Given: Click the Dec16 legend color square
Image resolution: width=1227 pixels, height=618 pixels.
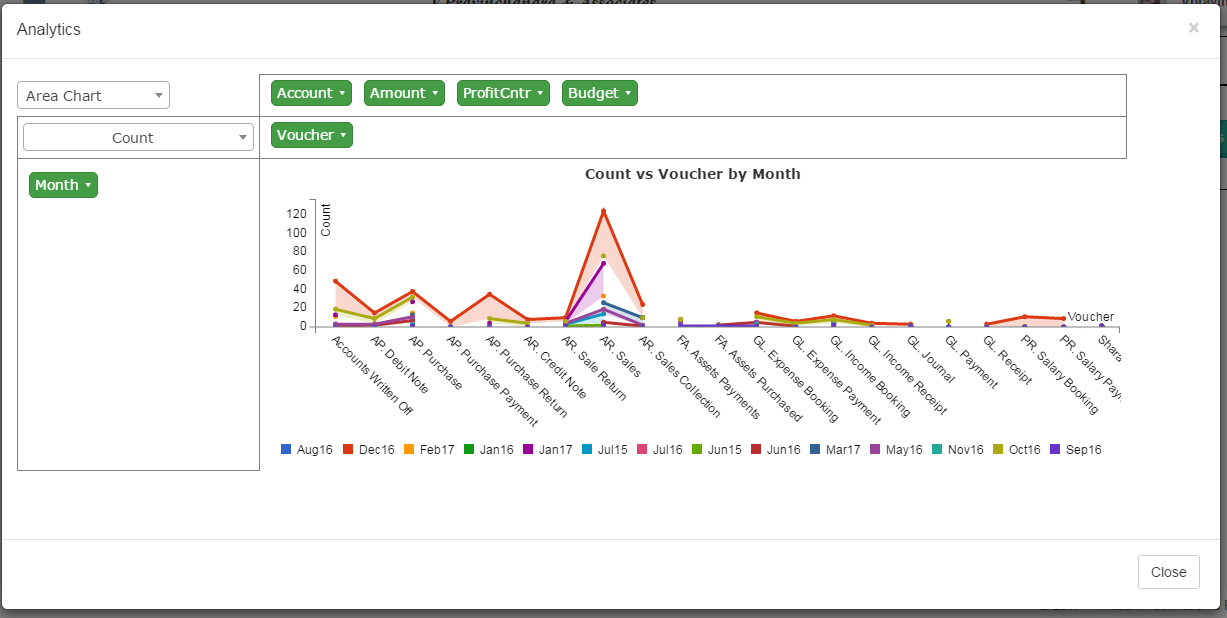Looking at the screenshot, I should [x=348, y=450].
